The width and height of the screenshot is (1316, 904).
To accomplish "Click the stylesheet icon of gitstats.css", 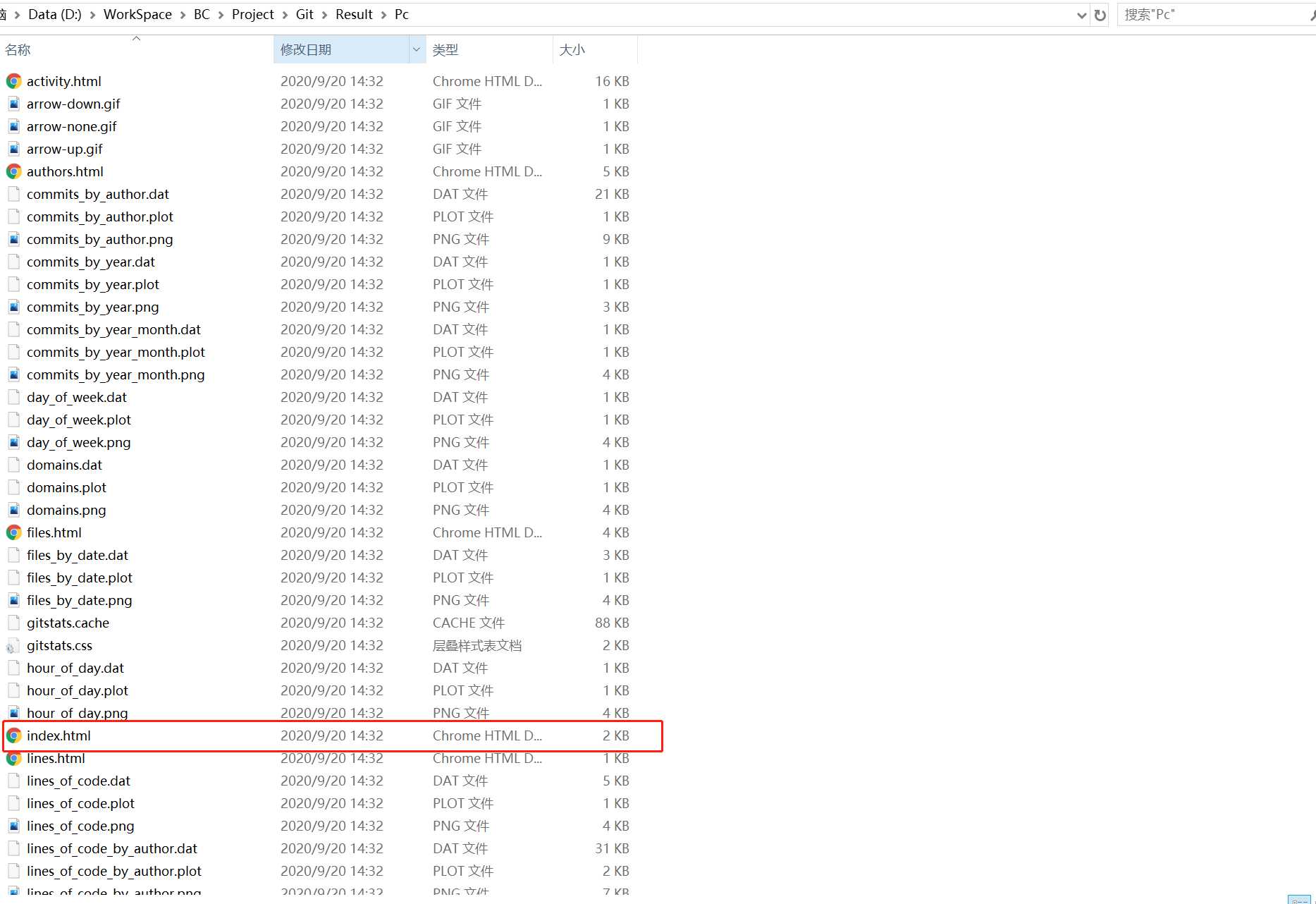I will click(x=13, y=645).
